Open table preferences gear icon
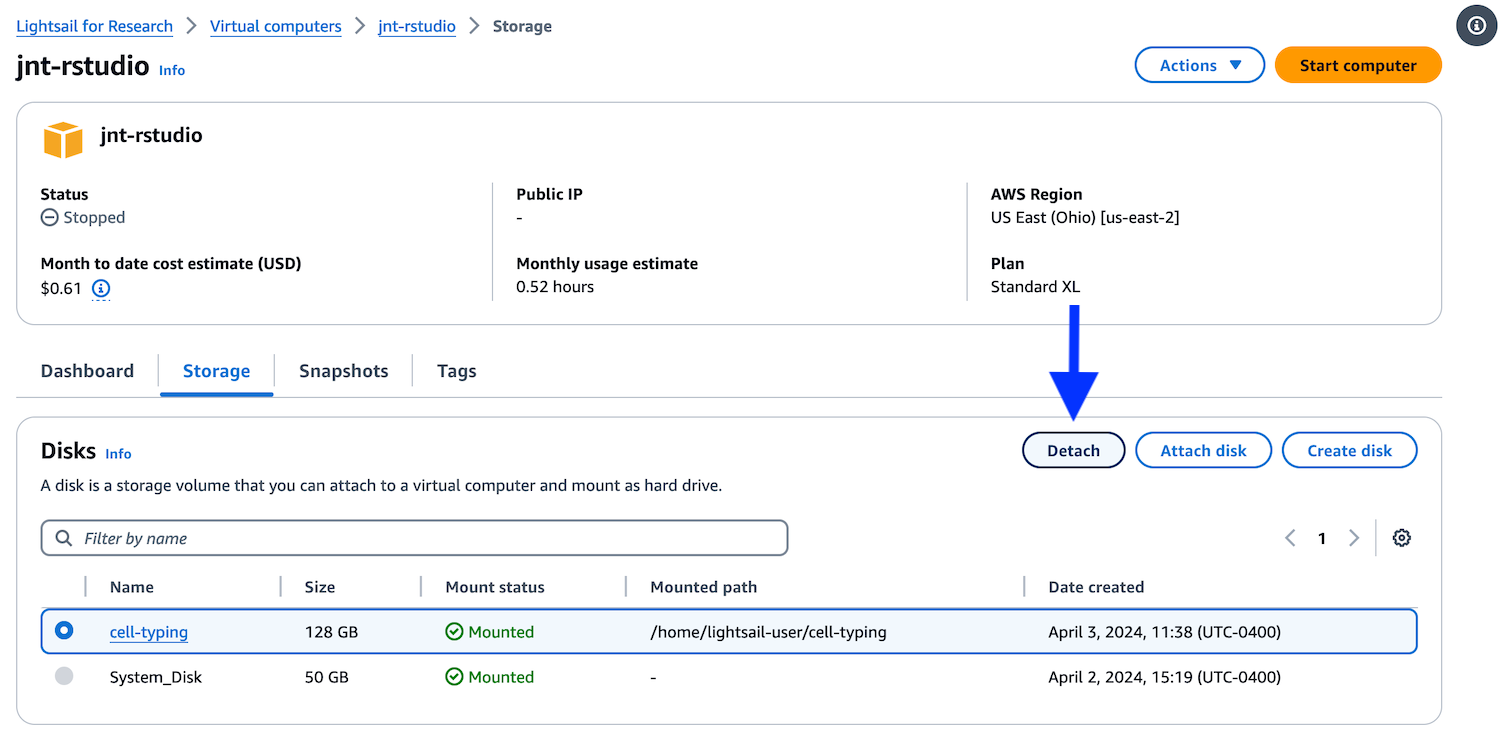1500x744 pixels. click(x=1402, y=538)
